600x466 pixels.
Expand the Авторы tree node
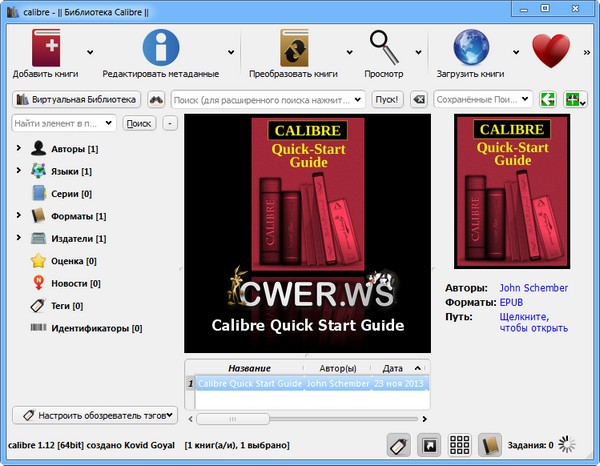pyautogui.click(x=18, y=149)
